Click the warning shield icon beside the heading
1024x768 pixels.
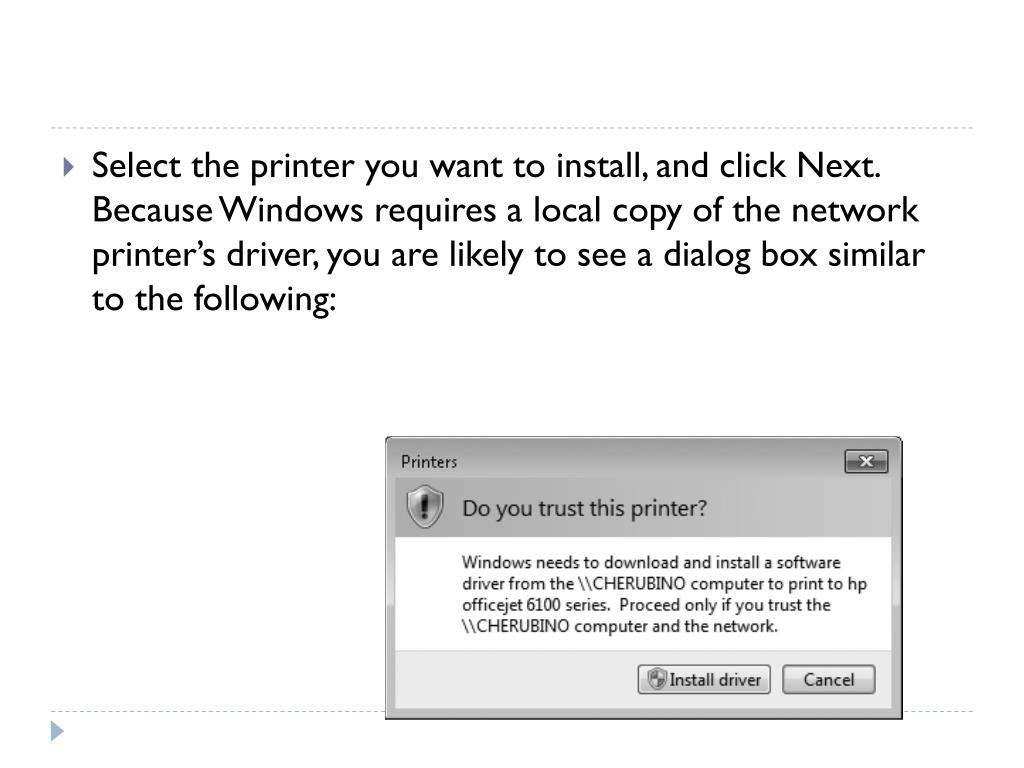click(424, 507)
